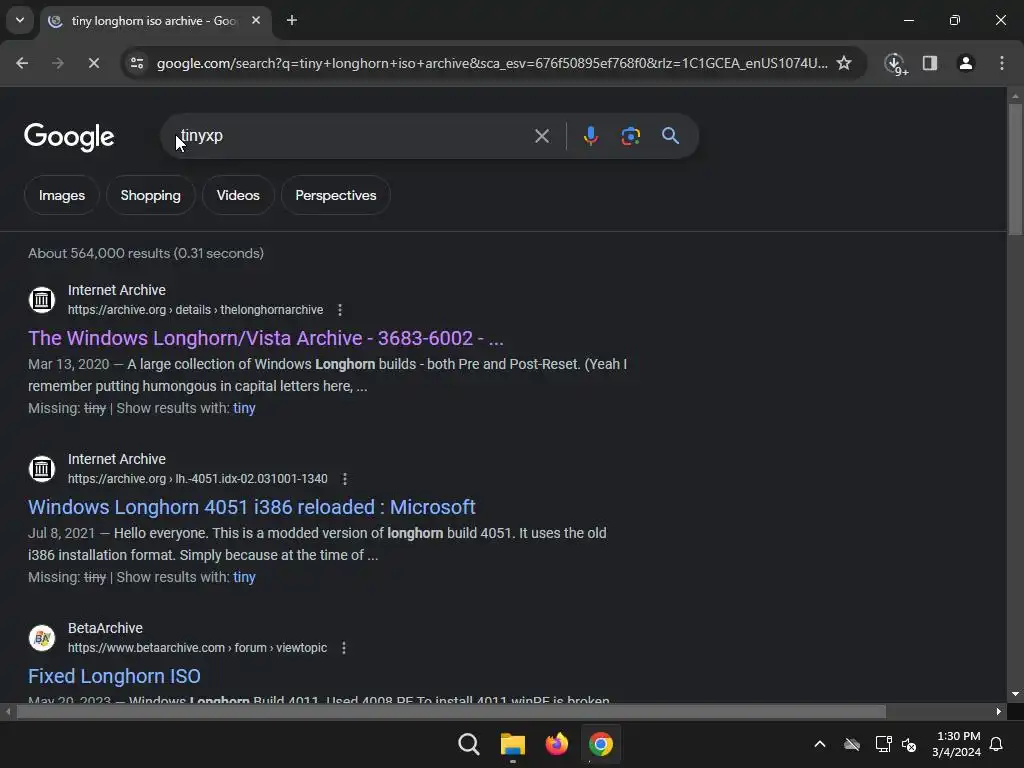This screenshot has height=768, width=1024.
Task: Open Chrome profile icon
Action: tap(965, 63)
